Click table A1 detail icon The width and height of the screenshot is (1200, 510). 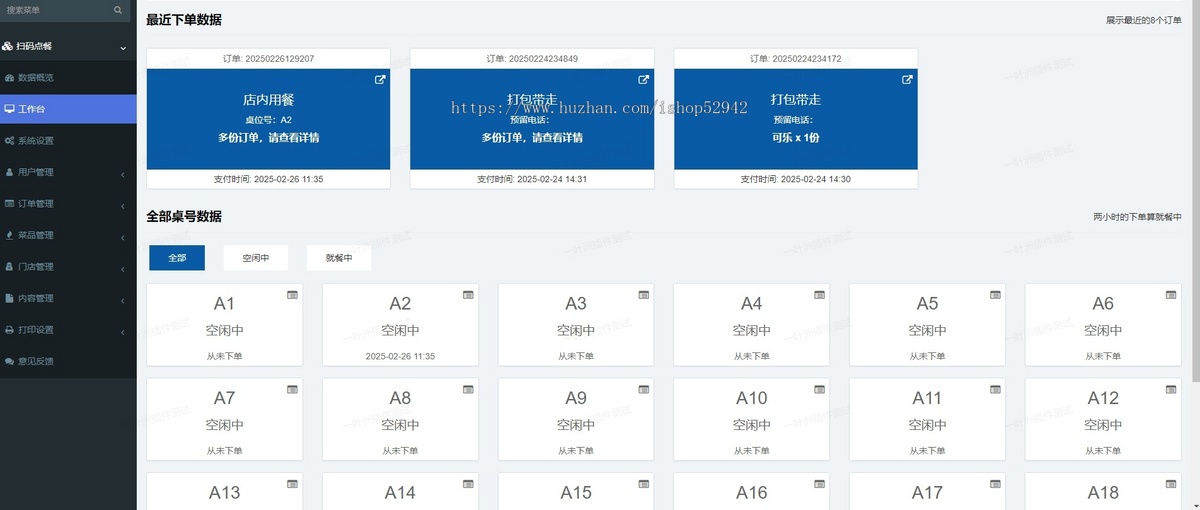click(x=292, y=294)
